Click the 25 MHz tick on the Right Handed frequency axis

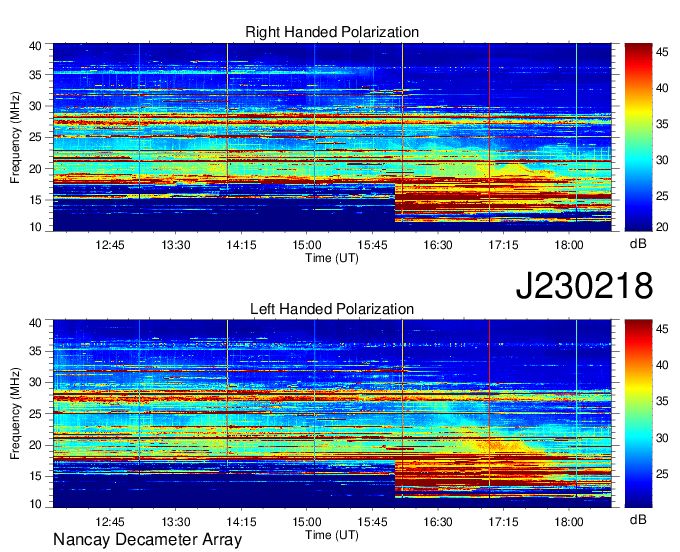pos(35,137)
